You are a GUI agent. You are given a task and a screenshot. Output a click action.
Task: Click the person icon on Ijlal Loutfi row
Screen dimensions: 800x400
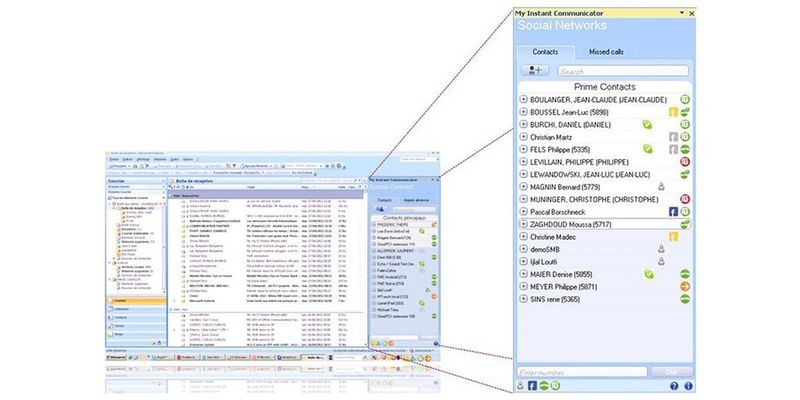[x=661, y=262]
